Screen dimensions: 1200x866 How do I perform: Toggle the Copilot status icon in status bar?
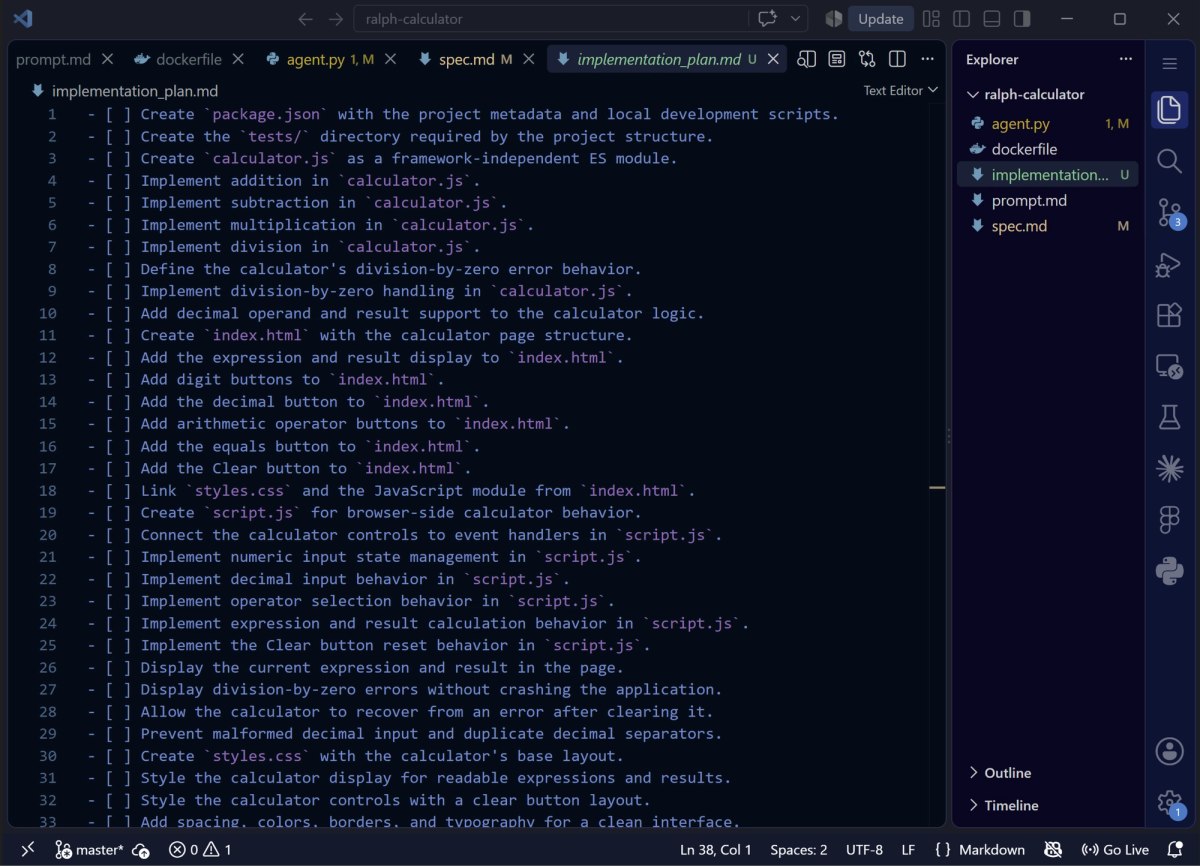pos(1053,850)
